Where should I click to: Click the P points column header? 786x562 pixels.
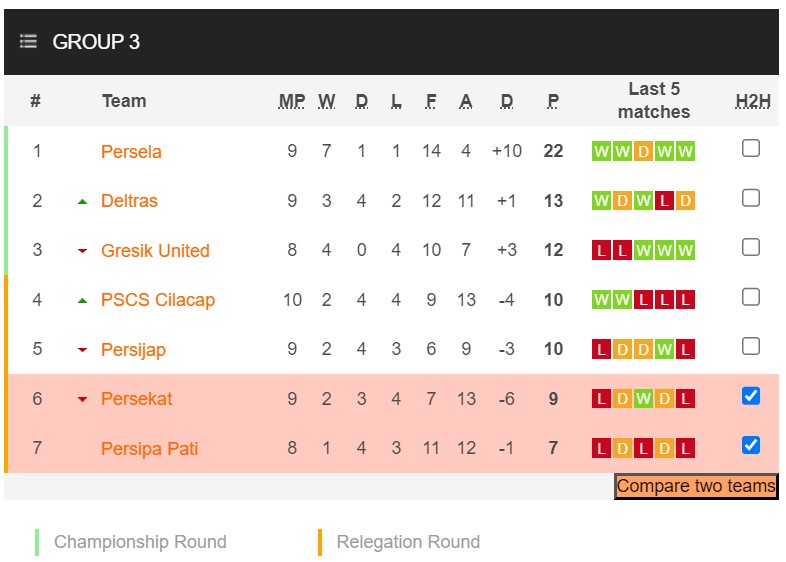[553, 101]
